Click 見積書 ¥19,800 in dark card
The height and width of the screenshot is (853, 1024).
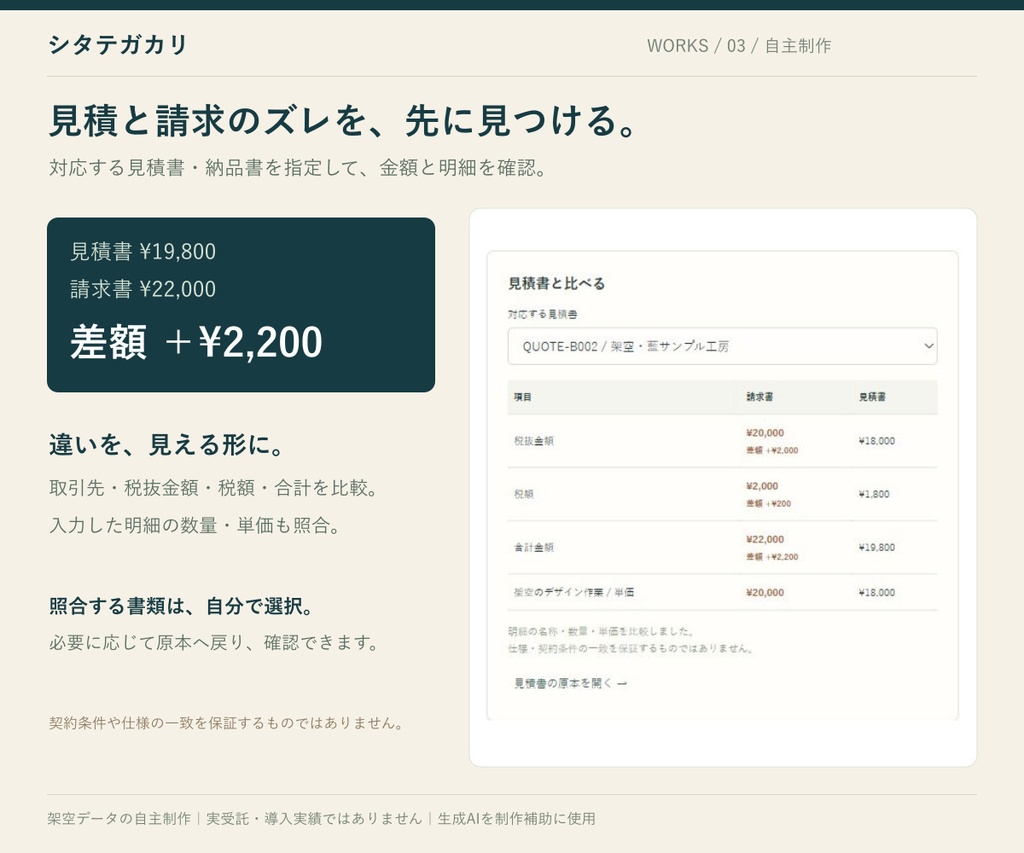click(143, 251)
